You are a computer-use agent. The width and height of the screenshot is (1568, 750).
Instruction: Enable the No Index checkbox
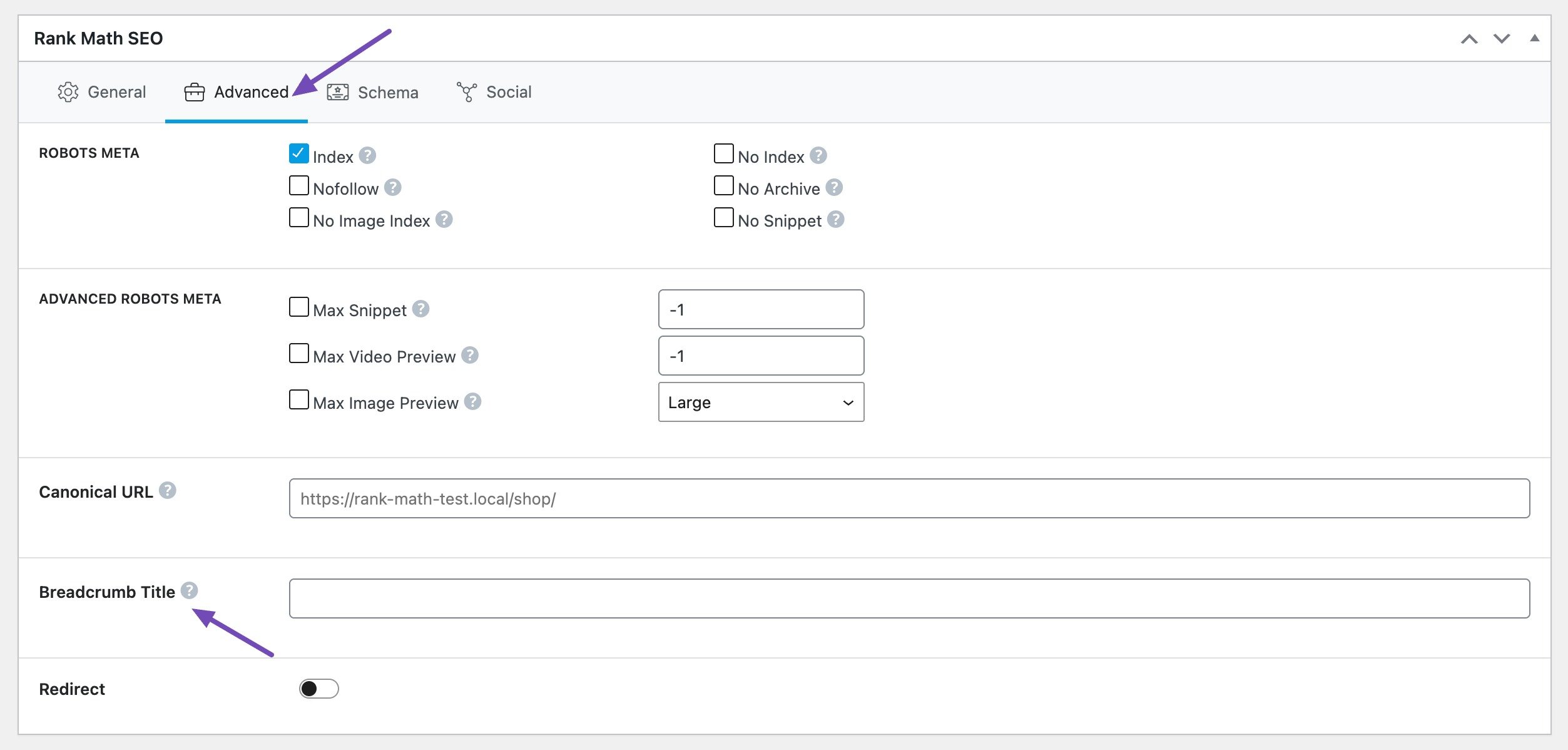pos(724,154)
